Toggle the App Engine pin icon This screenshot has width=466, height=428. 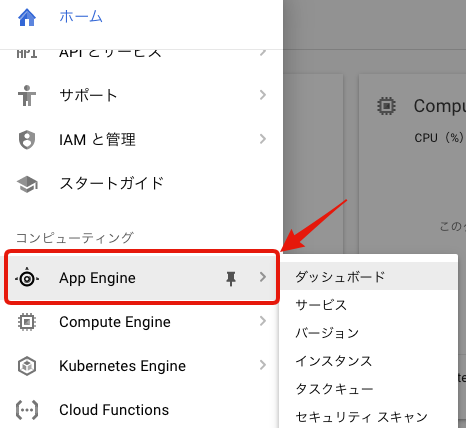(x=231, y=278)
